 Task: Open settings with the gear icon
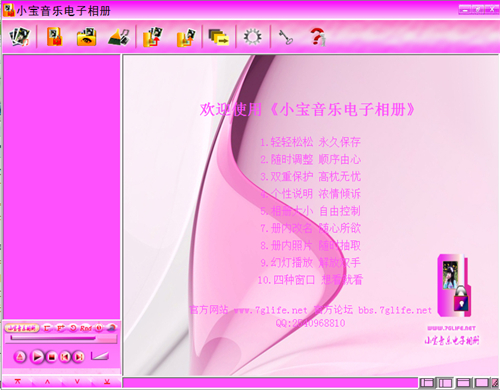coord(252,37)
